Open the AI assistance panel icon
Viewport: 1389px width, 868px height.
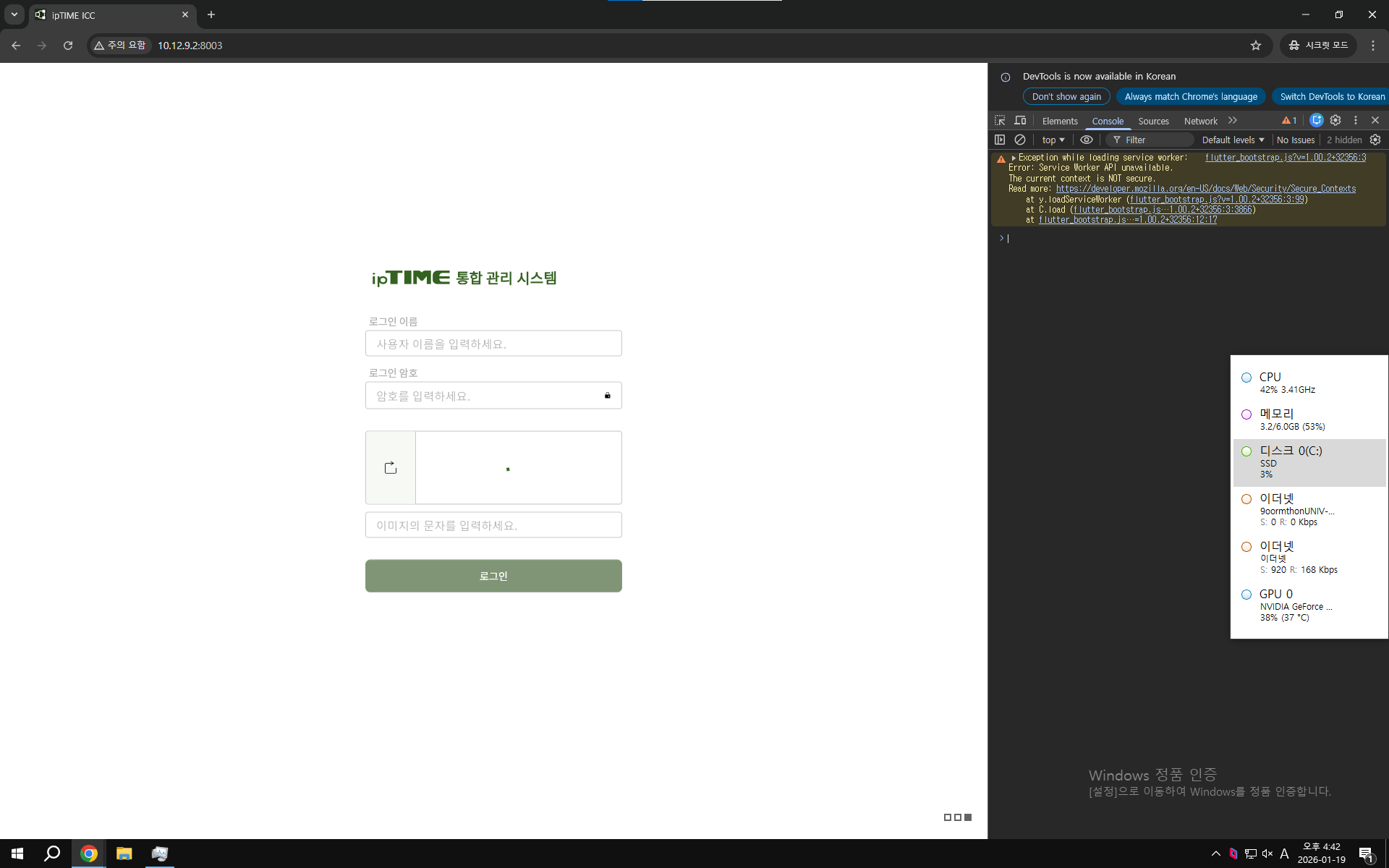click(x=1317, y=121)
